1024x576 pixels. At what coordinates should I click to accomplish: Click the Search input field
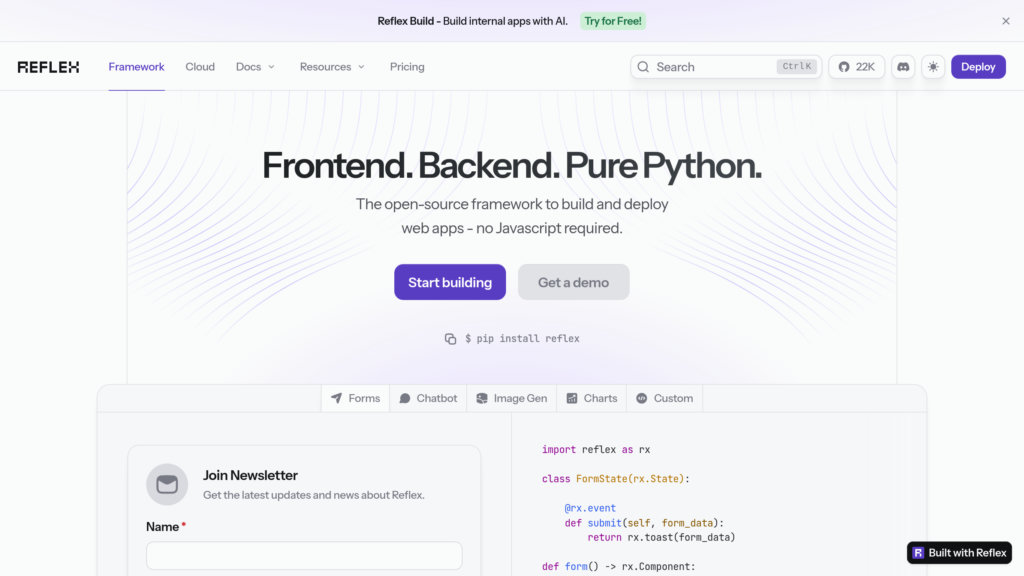[x=726, y=67]
